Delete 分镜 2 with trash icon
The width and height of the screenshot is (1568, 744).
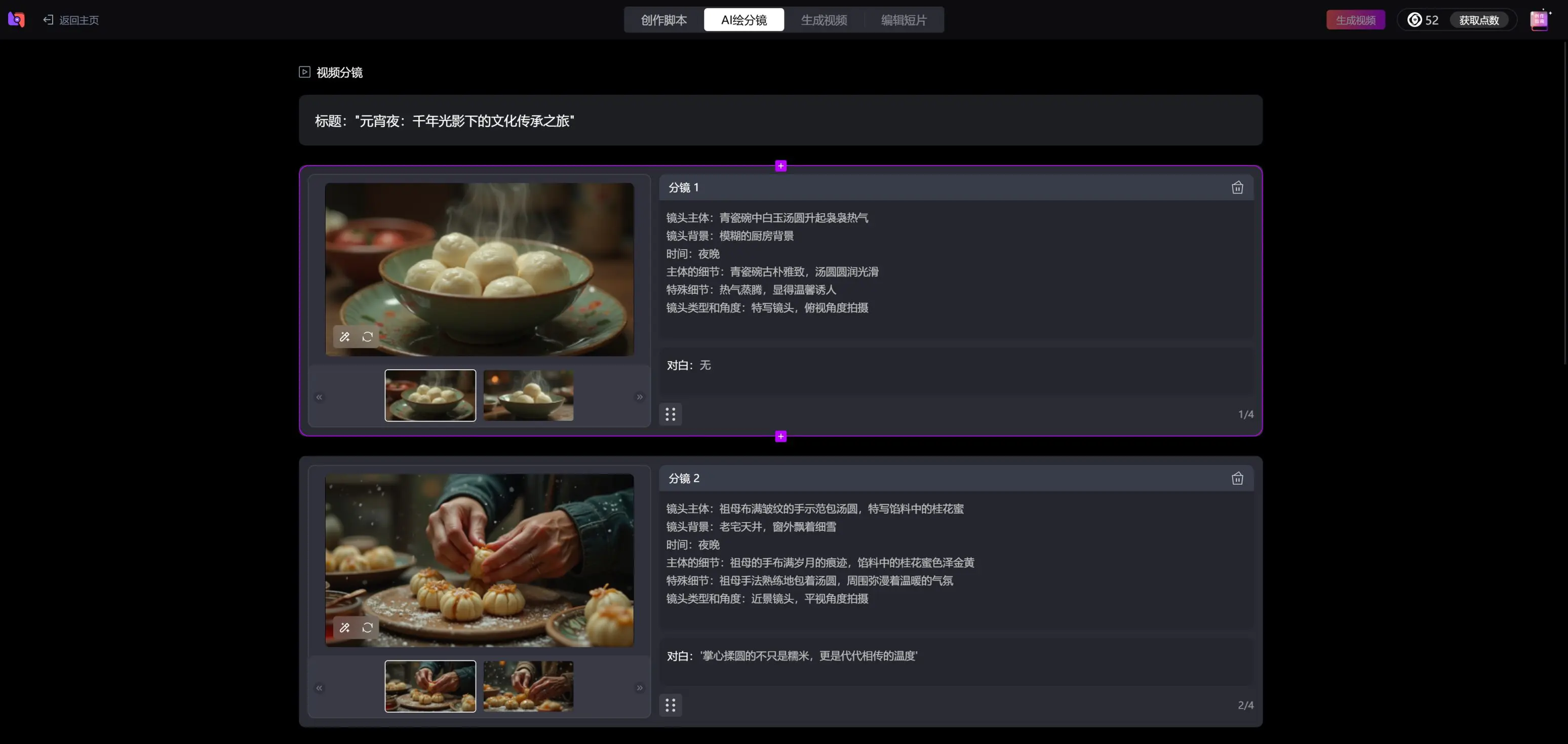(x=1237, y=479)
